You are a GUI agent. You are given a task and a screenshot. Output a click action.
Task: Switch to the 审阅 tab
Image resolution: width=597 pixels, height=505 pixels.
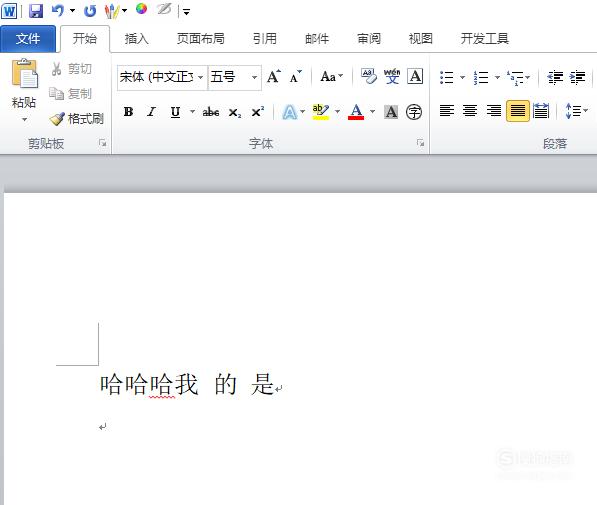369,38
